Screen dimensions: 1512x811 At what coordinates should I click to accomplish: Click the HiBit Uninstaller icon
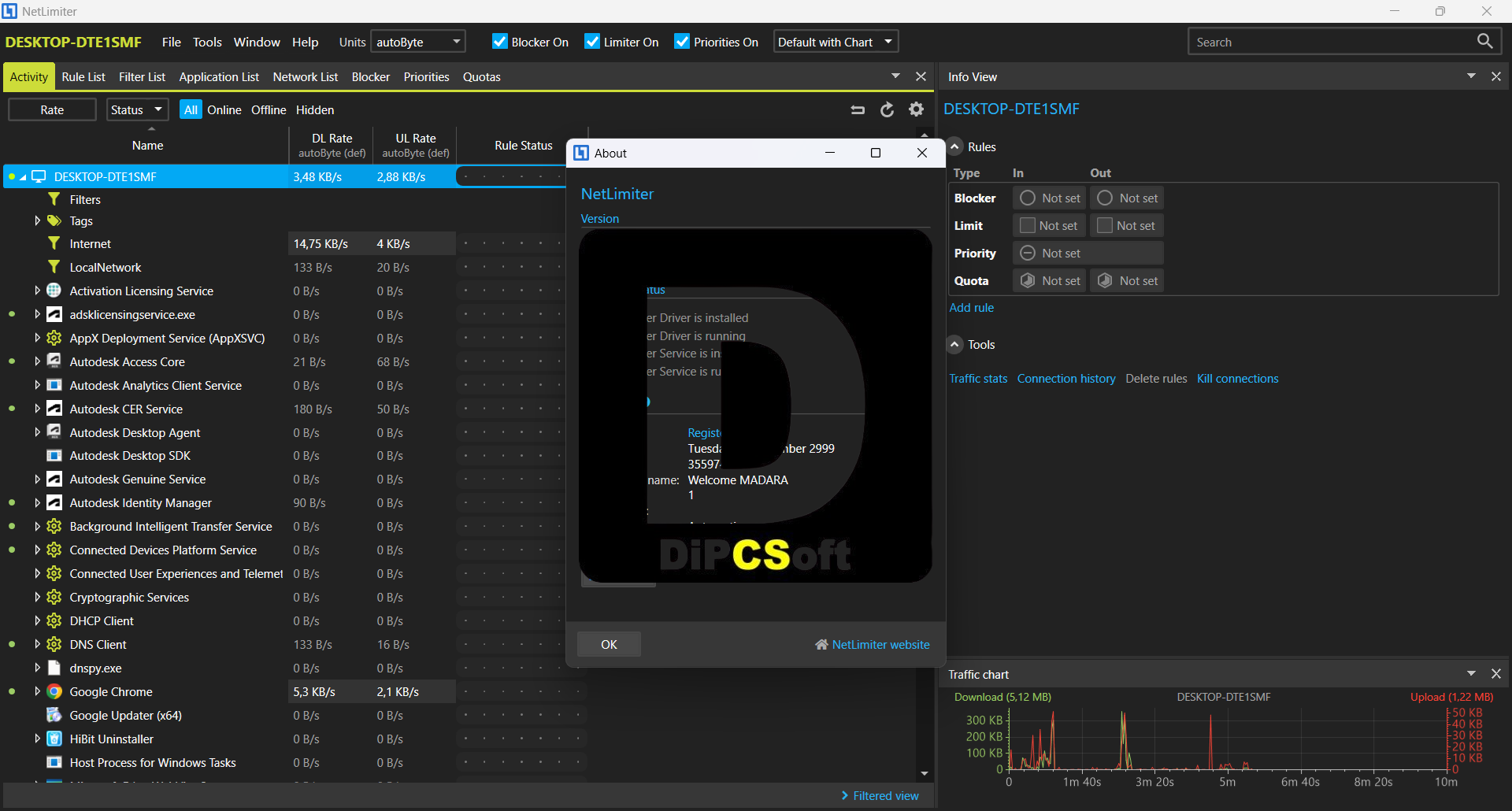[x=54, y=739]
